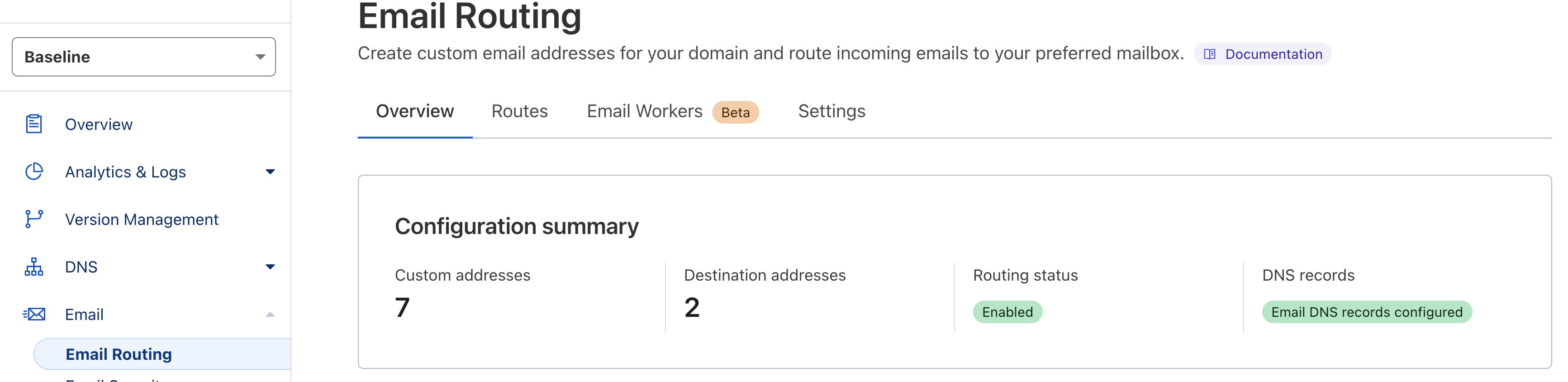Switch to the Routes tab
The height and width of the screenshot is (382, 1568).
(519, 111)
